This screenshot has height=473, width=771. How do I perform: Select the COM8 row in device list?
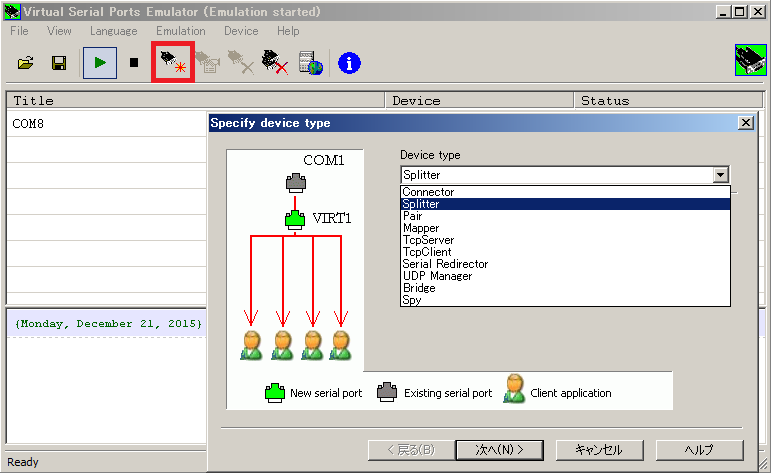pos(100,124)
